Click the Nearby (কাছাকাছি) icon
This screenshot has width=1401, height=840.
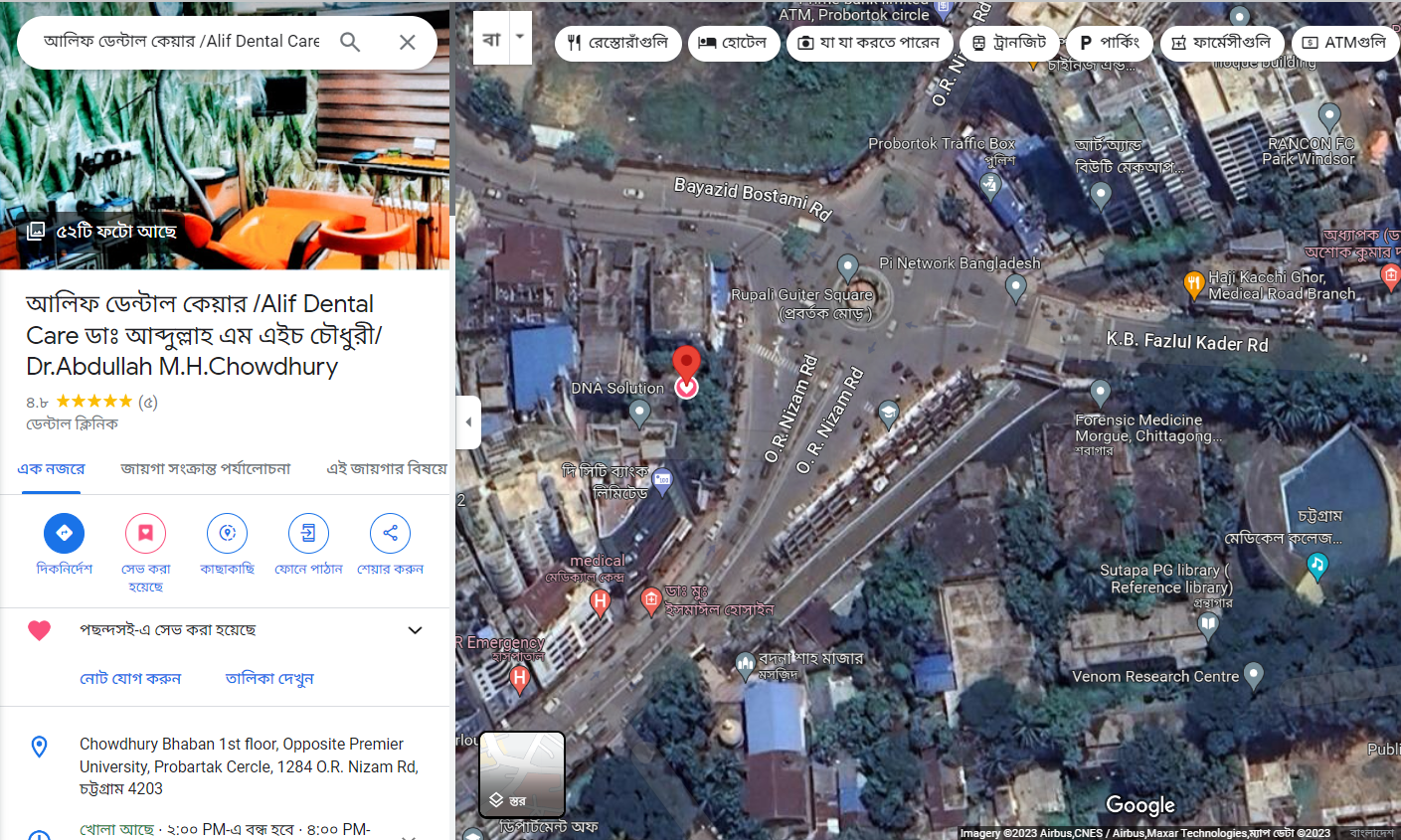point(227,533)
